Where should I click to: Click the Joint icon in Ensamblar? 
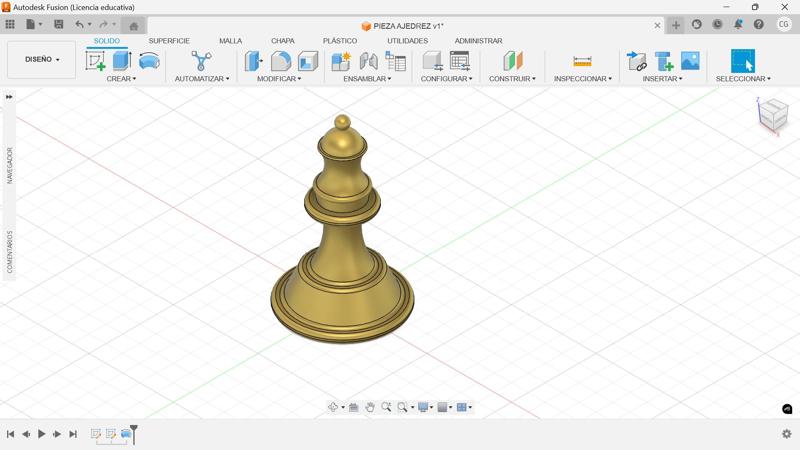click(x=368, y=61)
